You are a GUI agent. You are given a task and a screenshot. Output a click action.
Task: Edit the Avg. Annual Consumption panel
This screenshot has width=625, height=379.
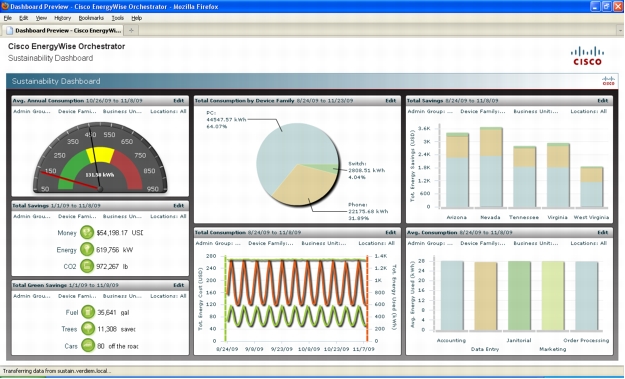coord(179,101)
